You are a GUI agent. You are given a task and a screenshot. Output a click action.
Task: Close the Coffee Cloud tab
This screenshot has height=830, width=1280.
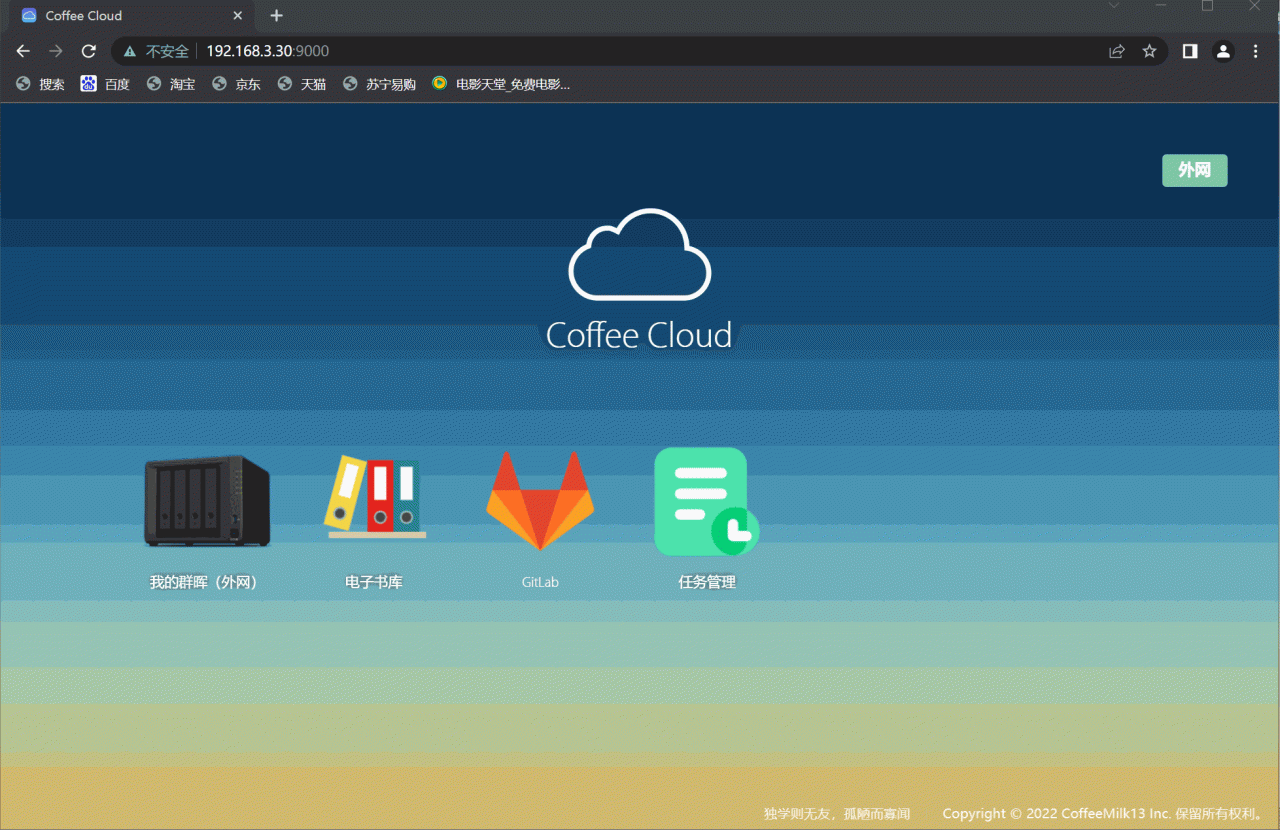[238, 16]
